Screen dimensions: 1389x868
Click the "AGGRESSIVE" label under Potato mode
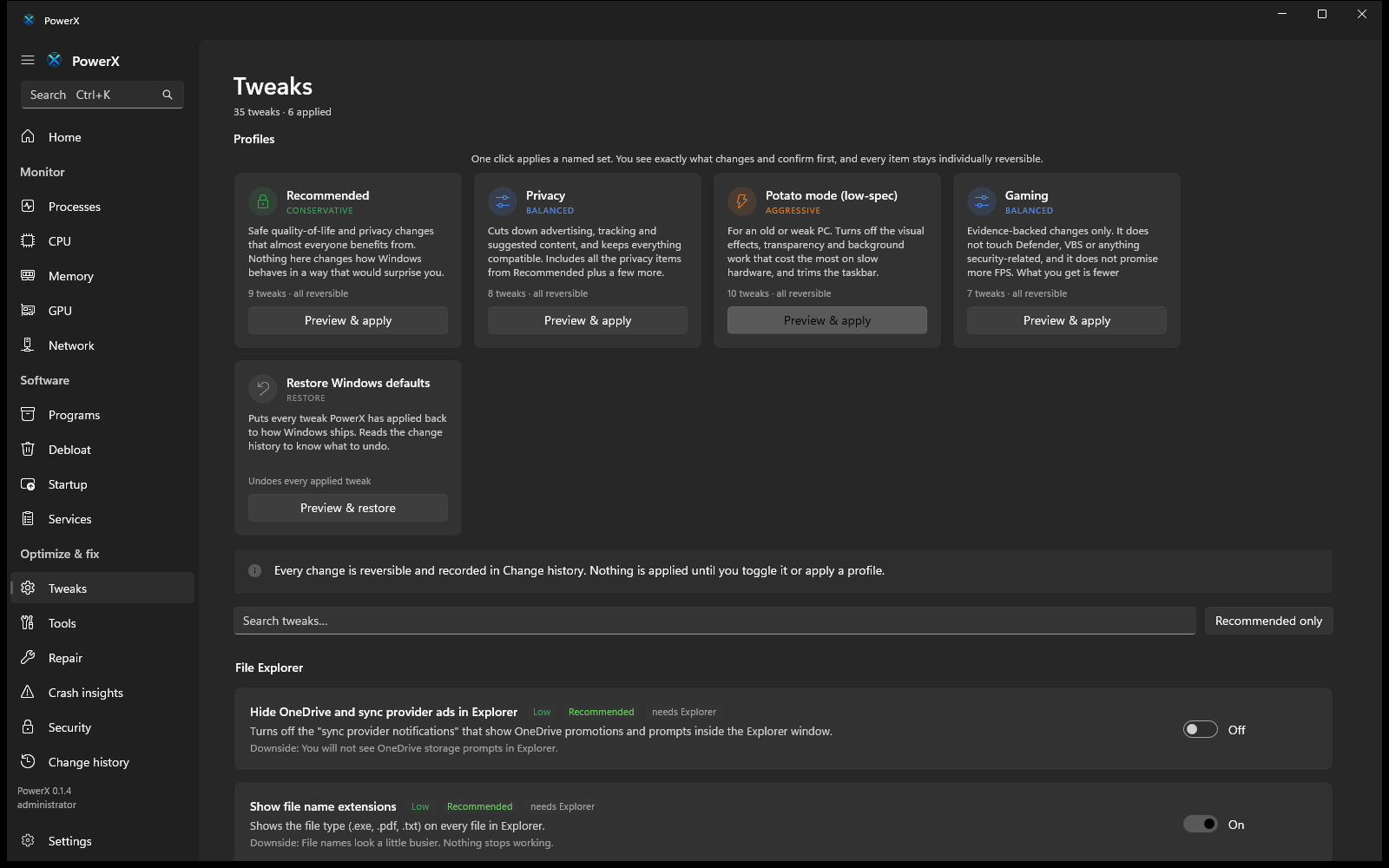[x=793, y=211]
